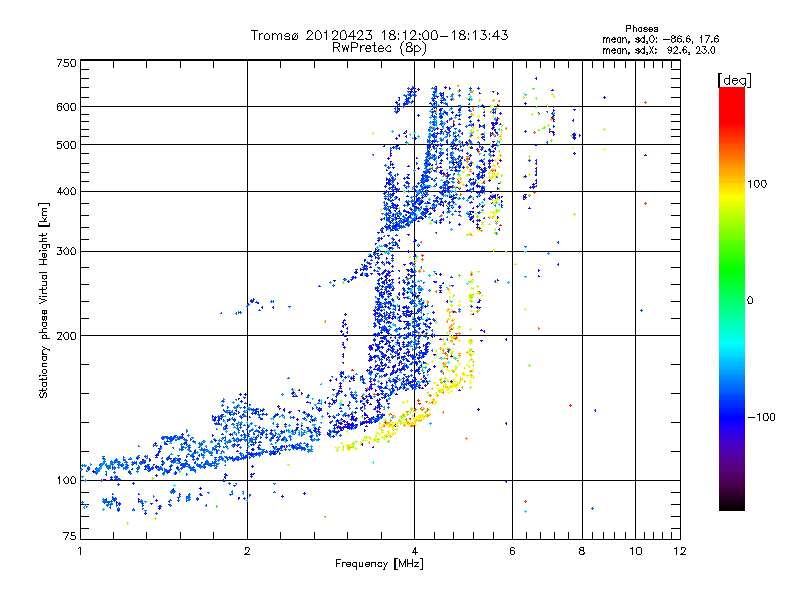800x600 pixels.
Task: Click the y-axis tick label '100'
Action: 66,481
